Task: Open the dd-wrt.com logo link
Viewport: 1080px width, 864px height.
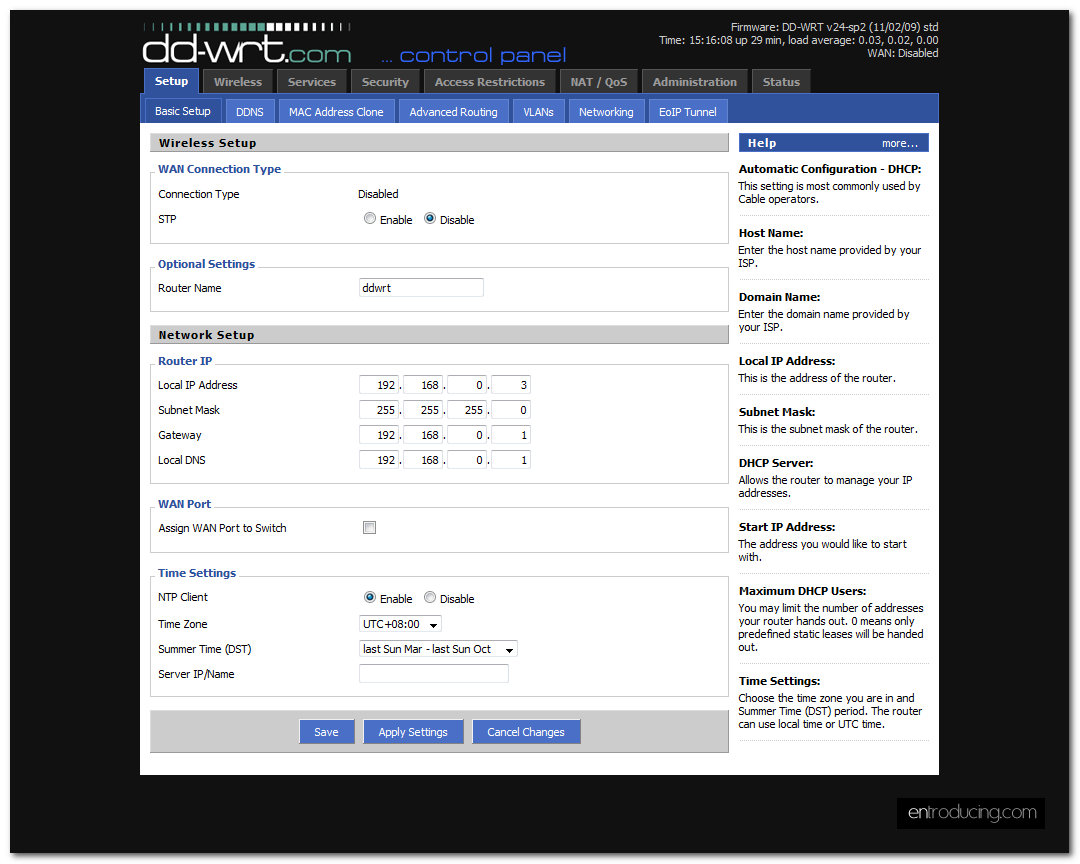Action: [x=247, y=45]
